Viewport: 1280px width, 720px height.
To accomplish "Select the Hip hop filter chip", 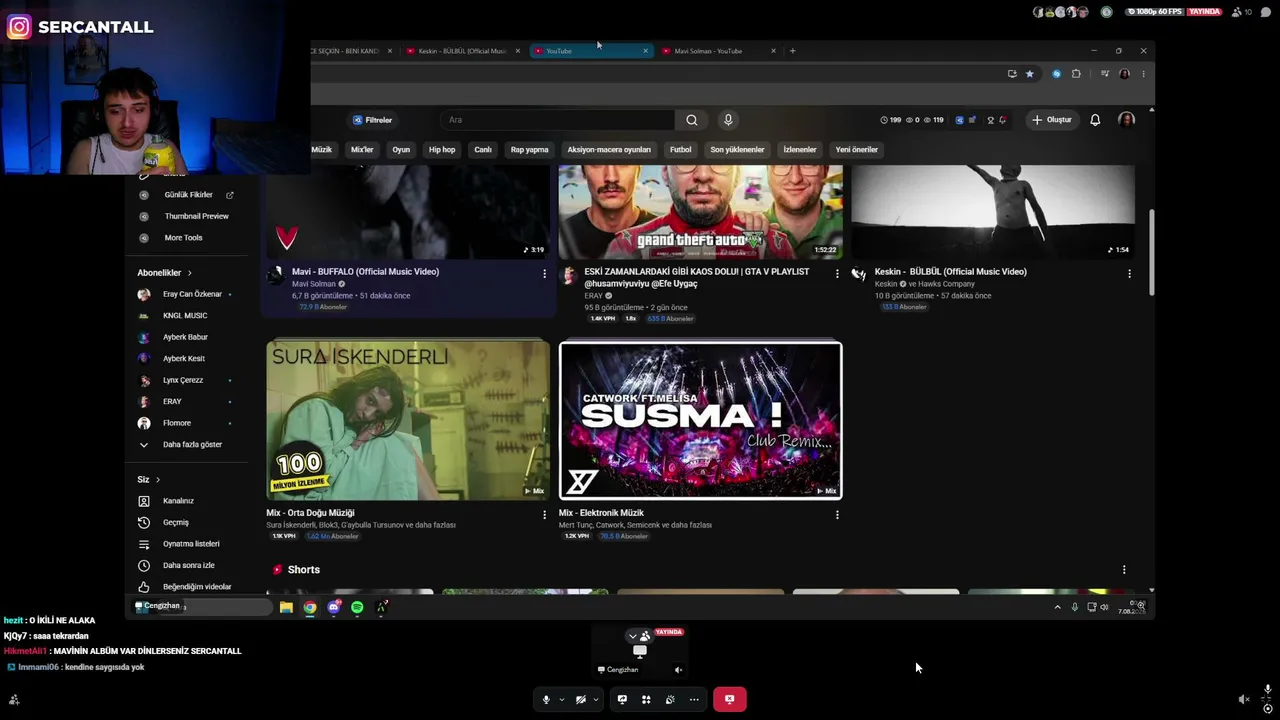I will click(x=442, y=150).
